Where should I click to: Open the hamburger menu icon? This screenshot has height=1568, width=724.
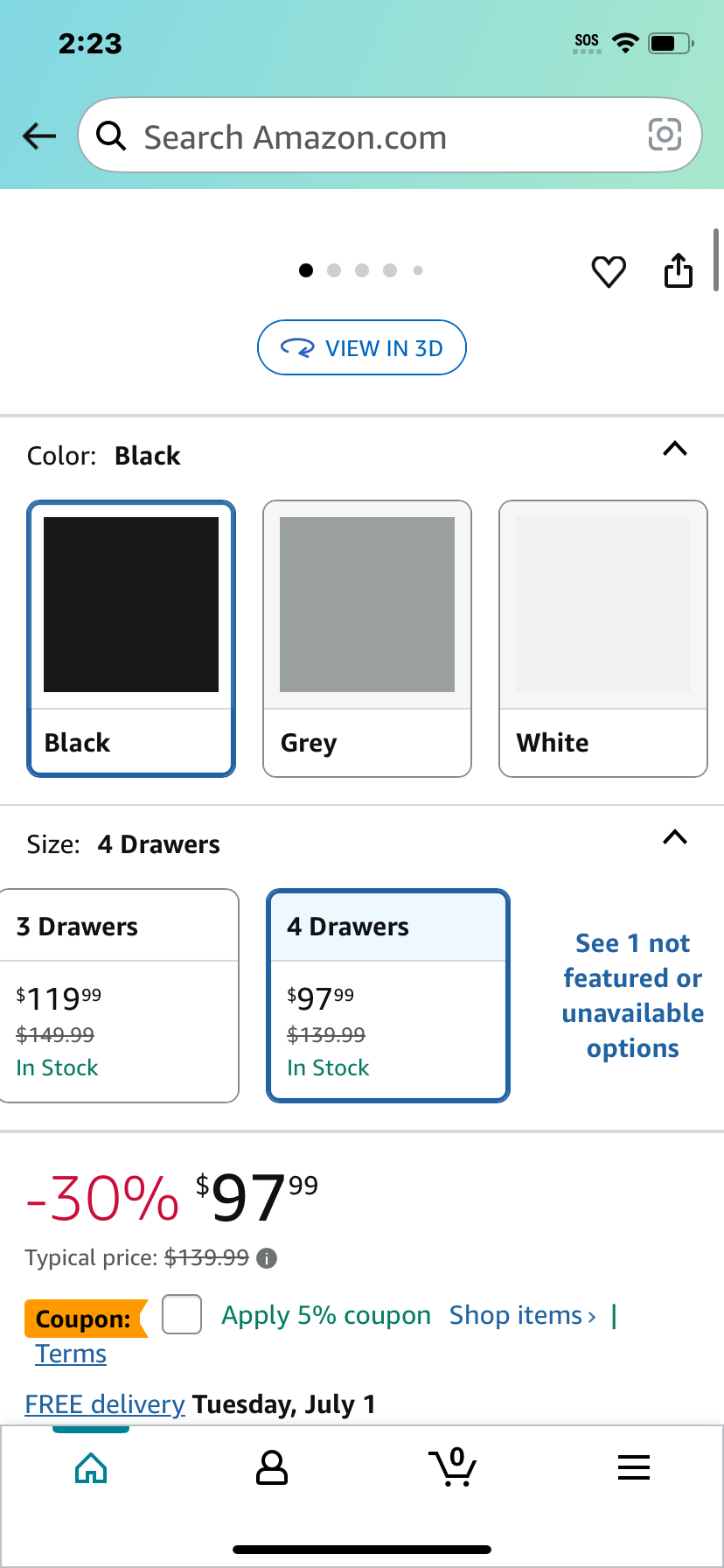point(634,1467)
